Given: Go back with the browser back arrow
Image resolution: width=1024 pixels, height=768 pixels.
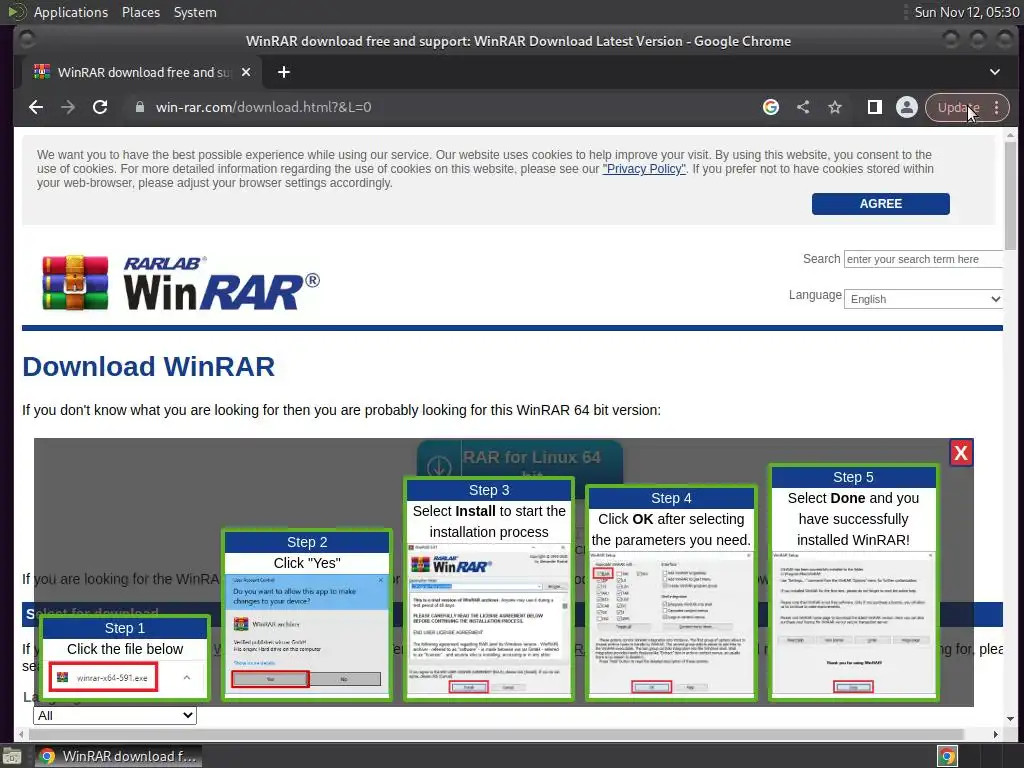Looking at the screenshot, I should pyautogui.click(x=36, y=107).
